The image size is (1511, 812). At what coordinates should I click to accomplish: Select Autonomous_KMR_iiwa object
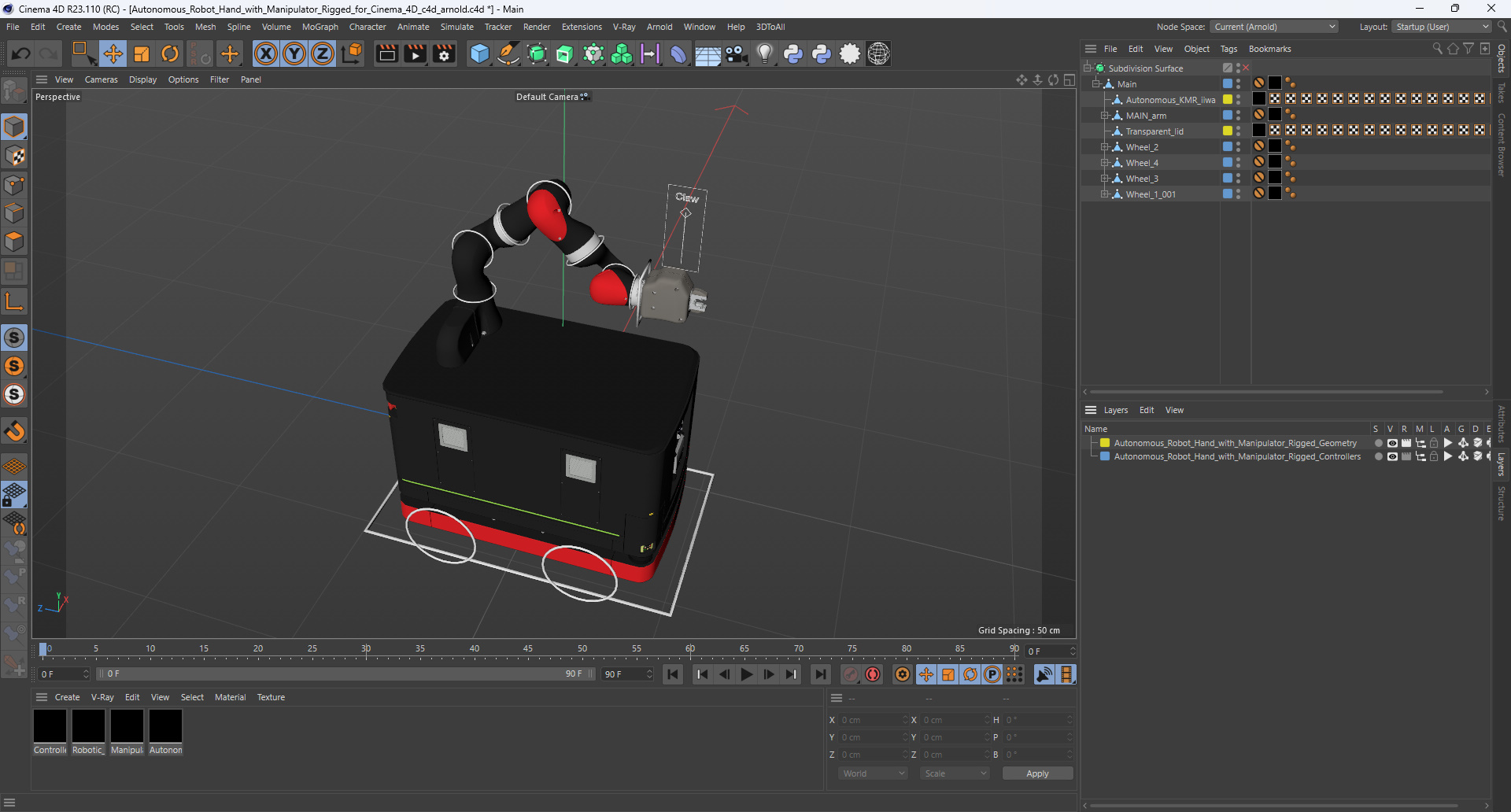coord(1169,100)
